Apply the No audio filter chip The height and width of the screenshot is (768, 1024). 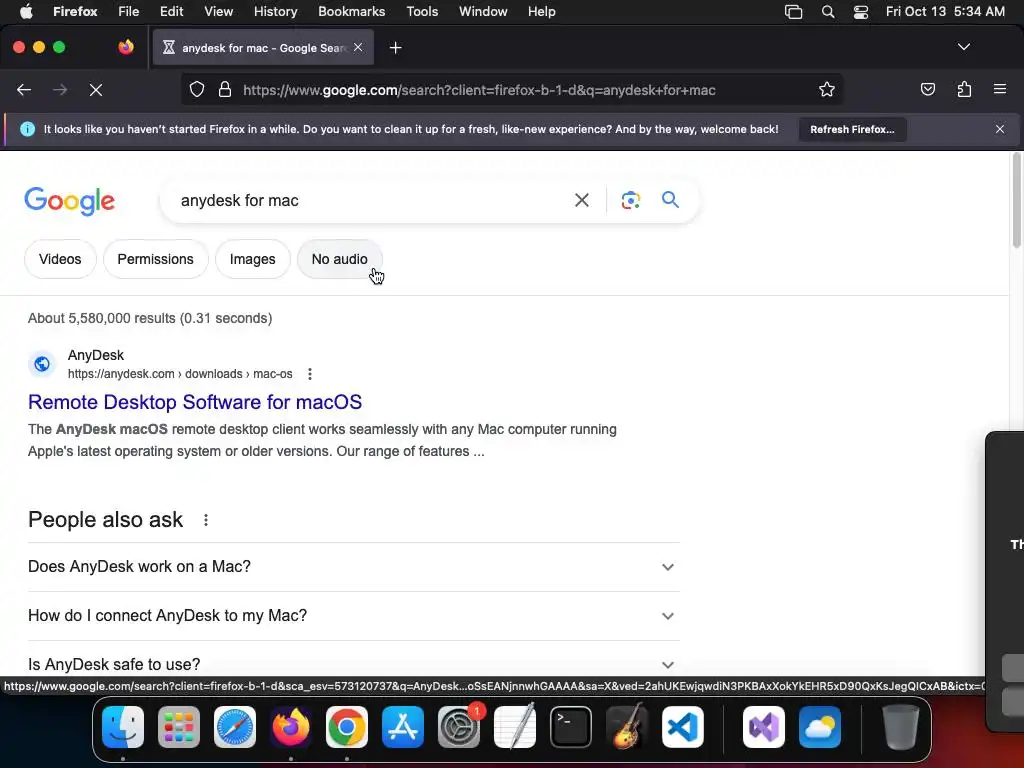point(340,259)
